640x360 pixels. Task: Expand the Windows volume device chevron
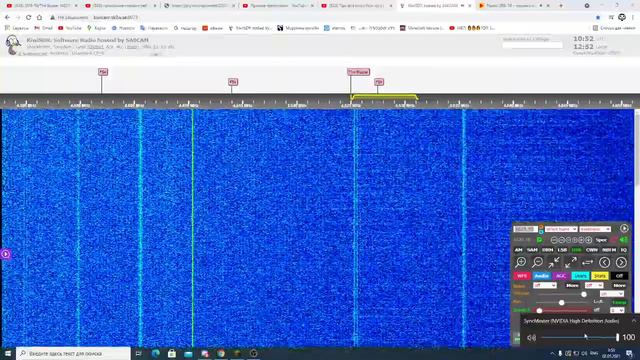pyautogui.click(x=634, y=321)
